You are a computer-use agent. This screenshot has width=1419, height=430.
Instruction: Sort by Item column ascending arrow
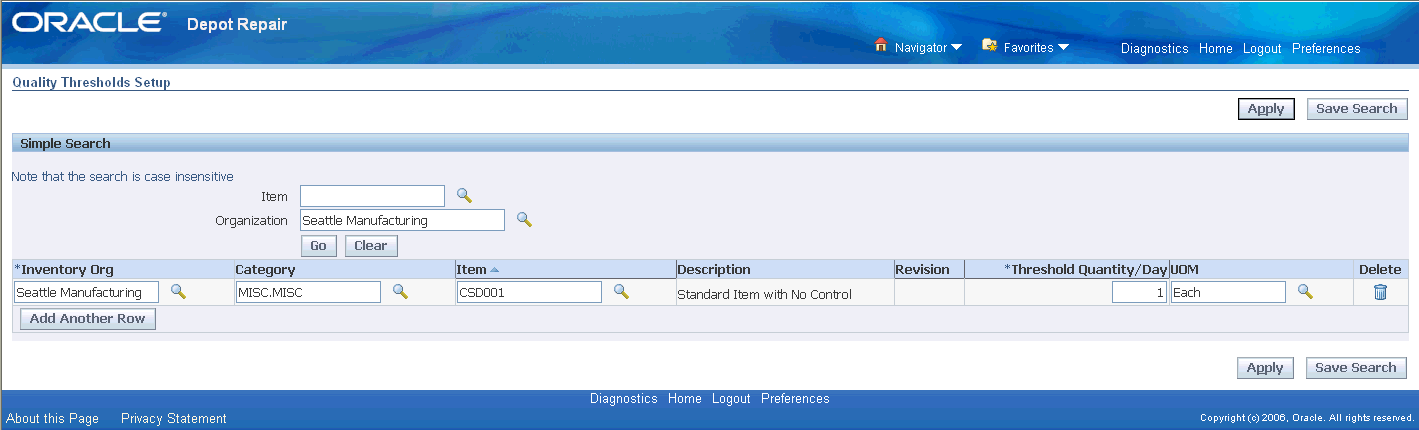coord(494,270)
